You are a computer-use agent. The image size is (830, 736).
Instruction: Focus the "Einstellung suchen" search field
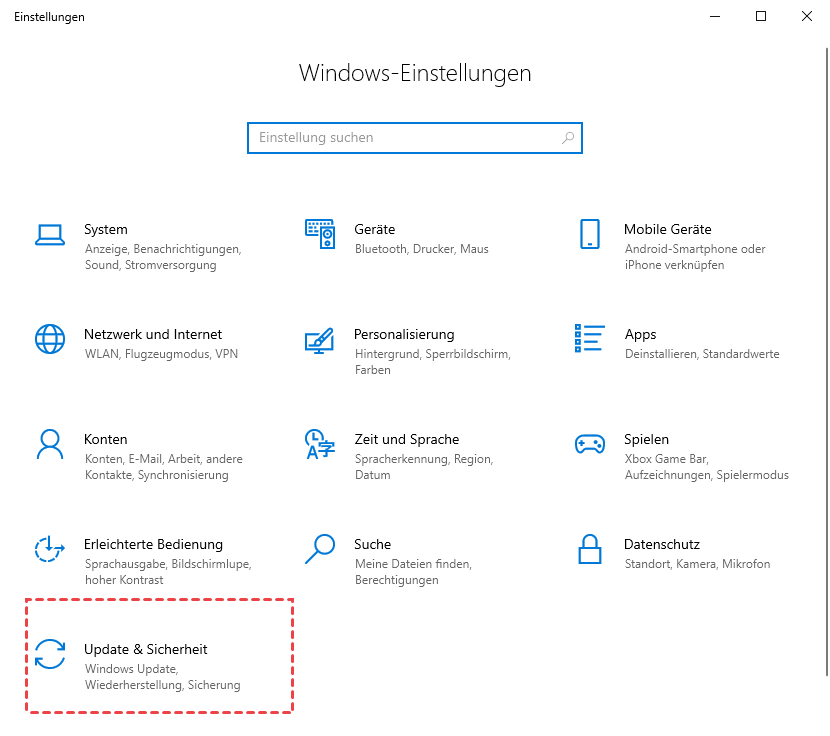pyautogui.click(x=400, y=138)
